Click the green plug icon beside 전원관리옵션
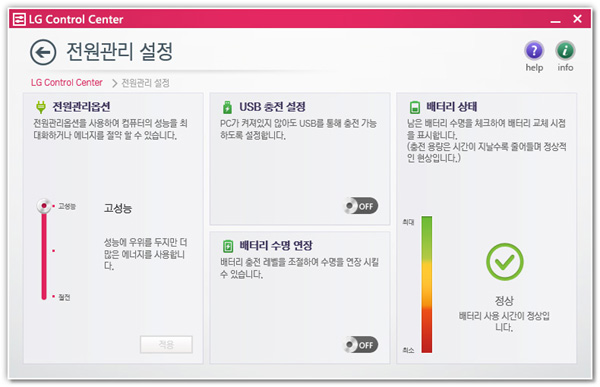The image size is (600, 387). coord(41,107)
